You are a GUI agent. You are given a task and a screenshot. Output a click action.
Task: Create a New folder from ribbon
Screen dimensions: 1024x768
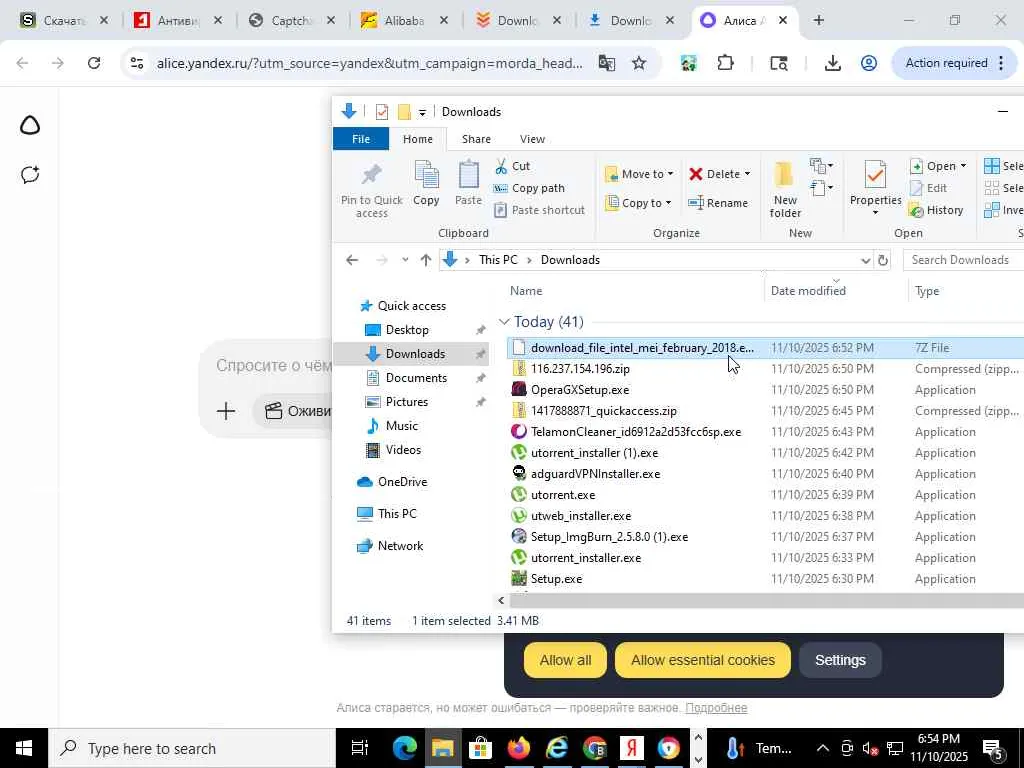pos(785,189)
